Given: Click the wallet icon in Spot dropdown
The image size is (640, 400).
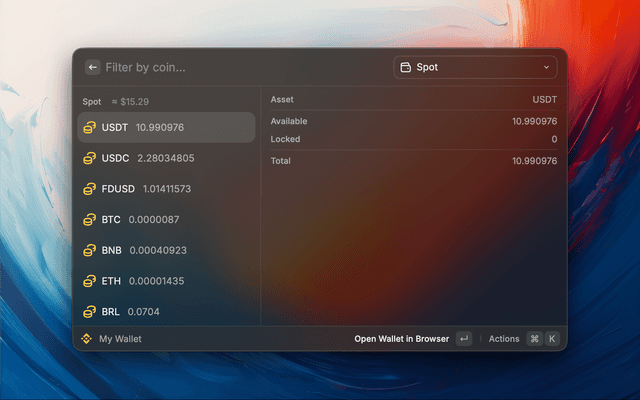Looking at the screenshot, I should (x=405, y=67).
